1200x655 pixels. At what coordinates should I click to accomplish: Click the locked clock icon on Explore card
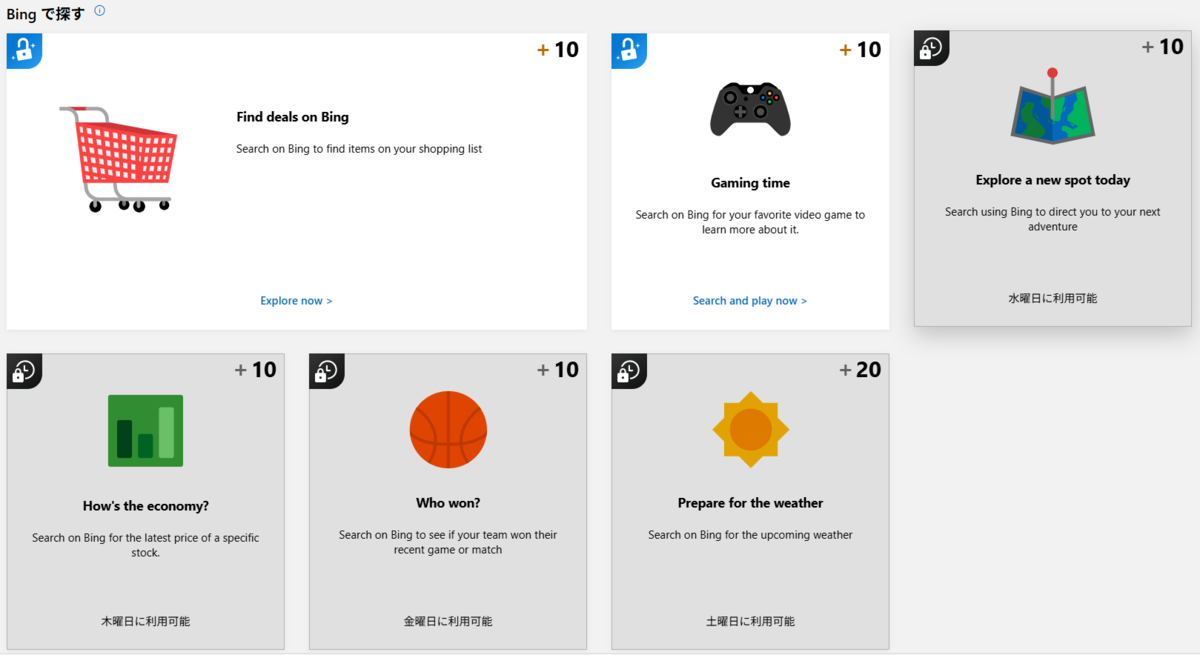point(931,47)
